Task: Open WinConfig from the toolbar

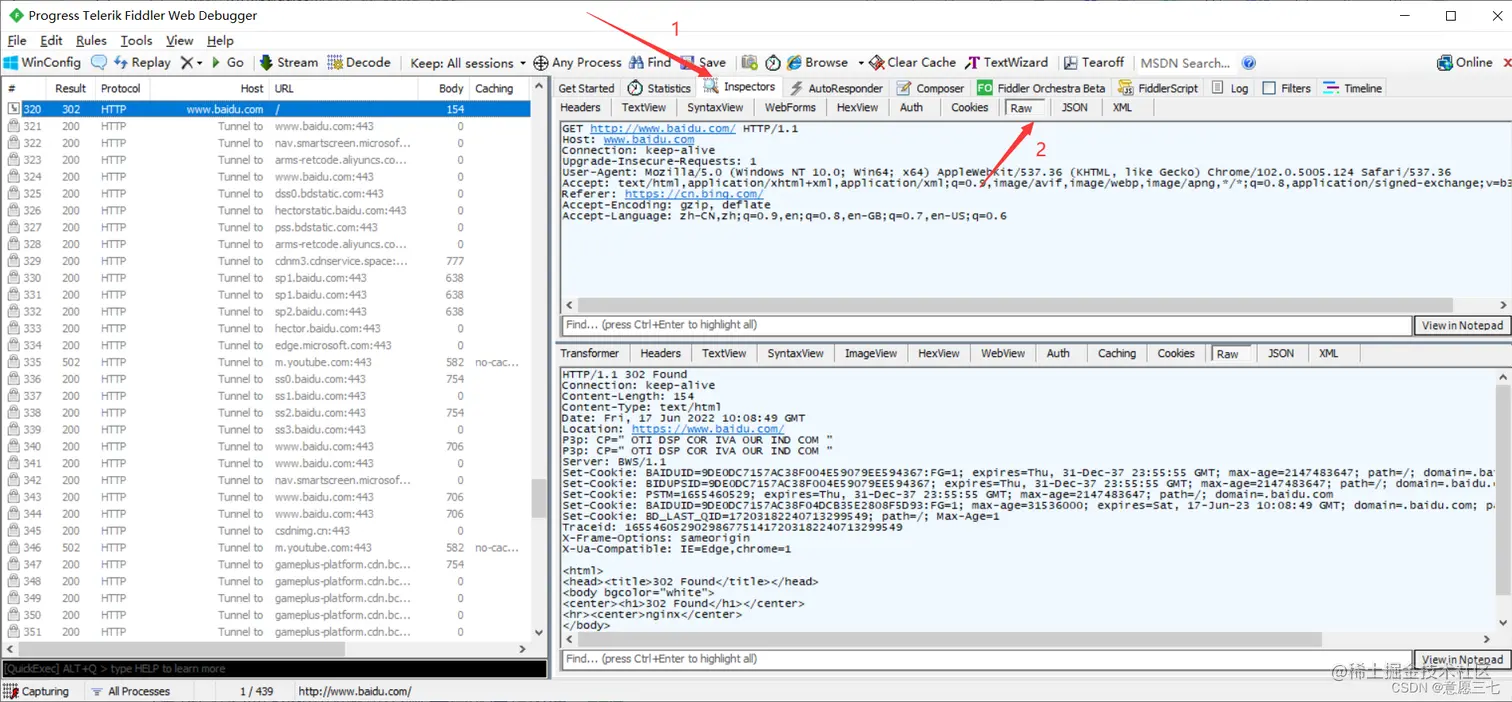Action: click(x=42, y=62)
